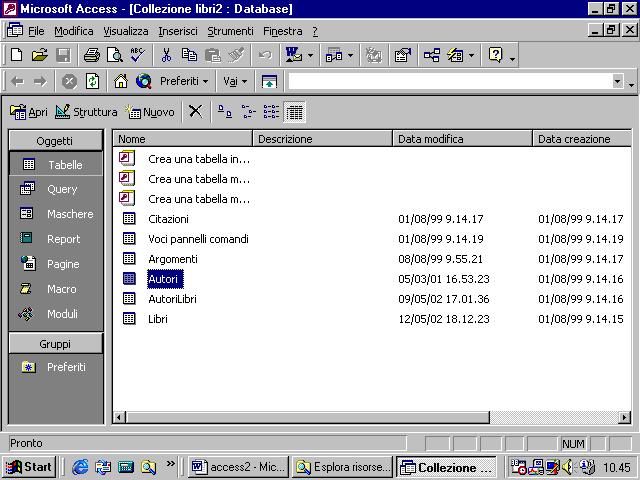This screenshot has height=480, width=640.
Task: Toggle the Details view button
Action: coord(294,112)
